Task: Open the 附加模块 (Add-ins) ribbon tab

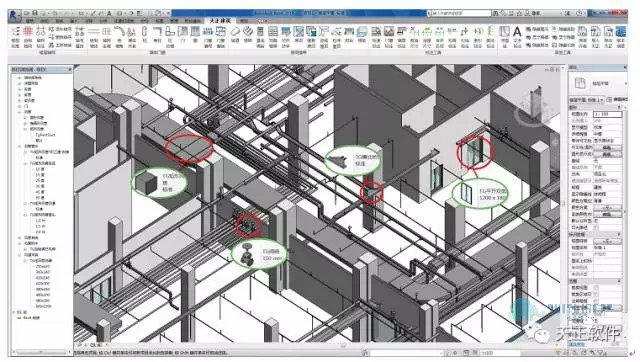Action: (192, 20)
